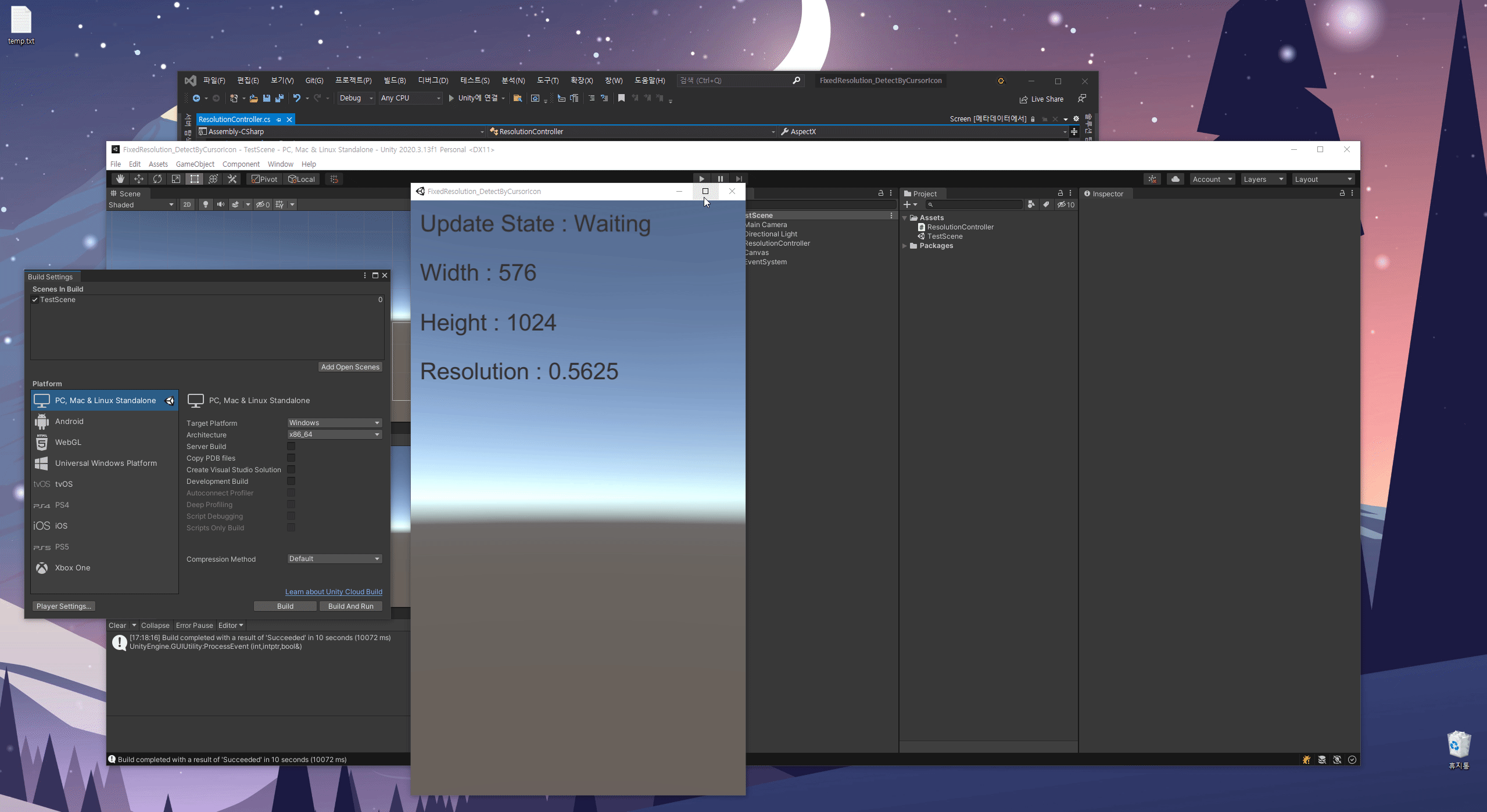Select the Hand tool in Unity toolbar
The image size is (1487, 812).
(x=120, y=179)
